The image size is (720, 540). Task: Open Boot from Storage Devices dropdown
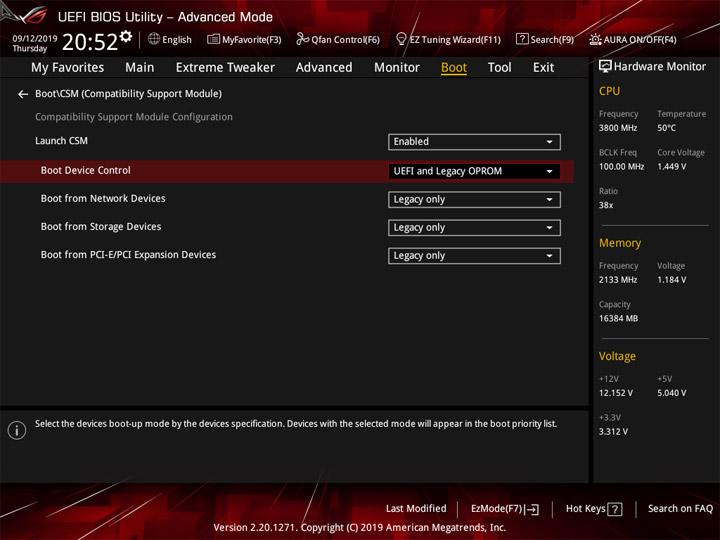(474, 228)
